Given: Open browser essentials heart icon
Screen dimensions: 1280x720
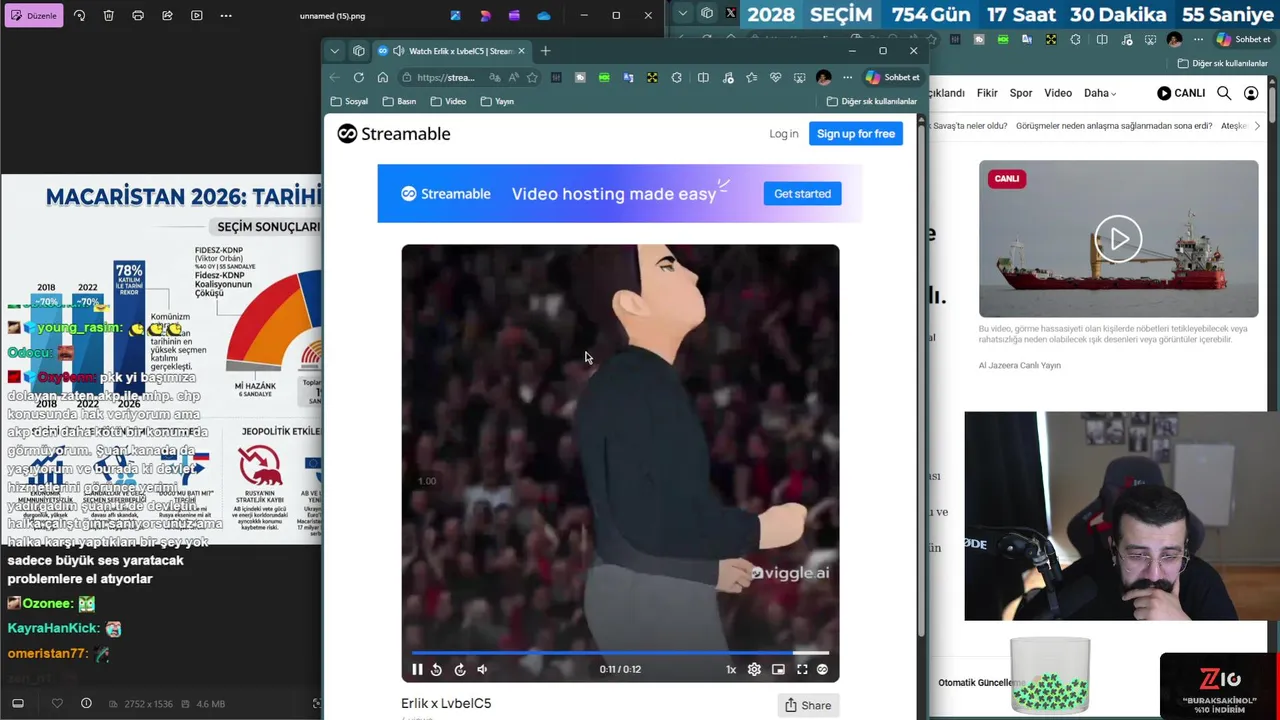Looking at the screenshot, I should coord(775,78).
